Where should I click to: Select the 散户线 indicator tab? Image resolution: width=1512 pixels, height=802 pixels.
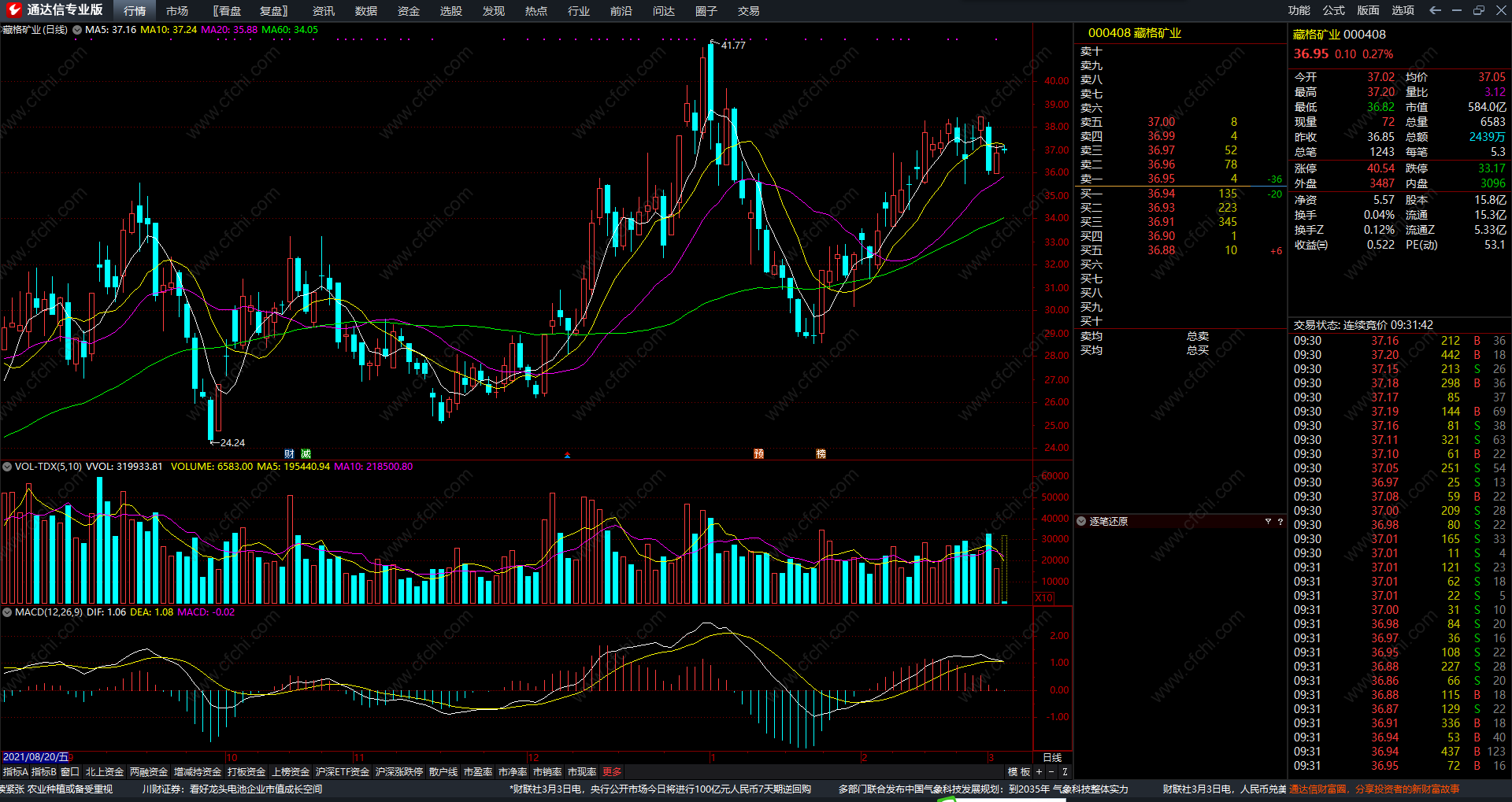click(443, 772)
